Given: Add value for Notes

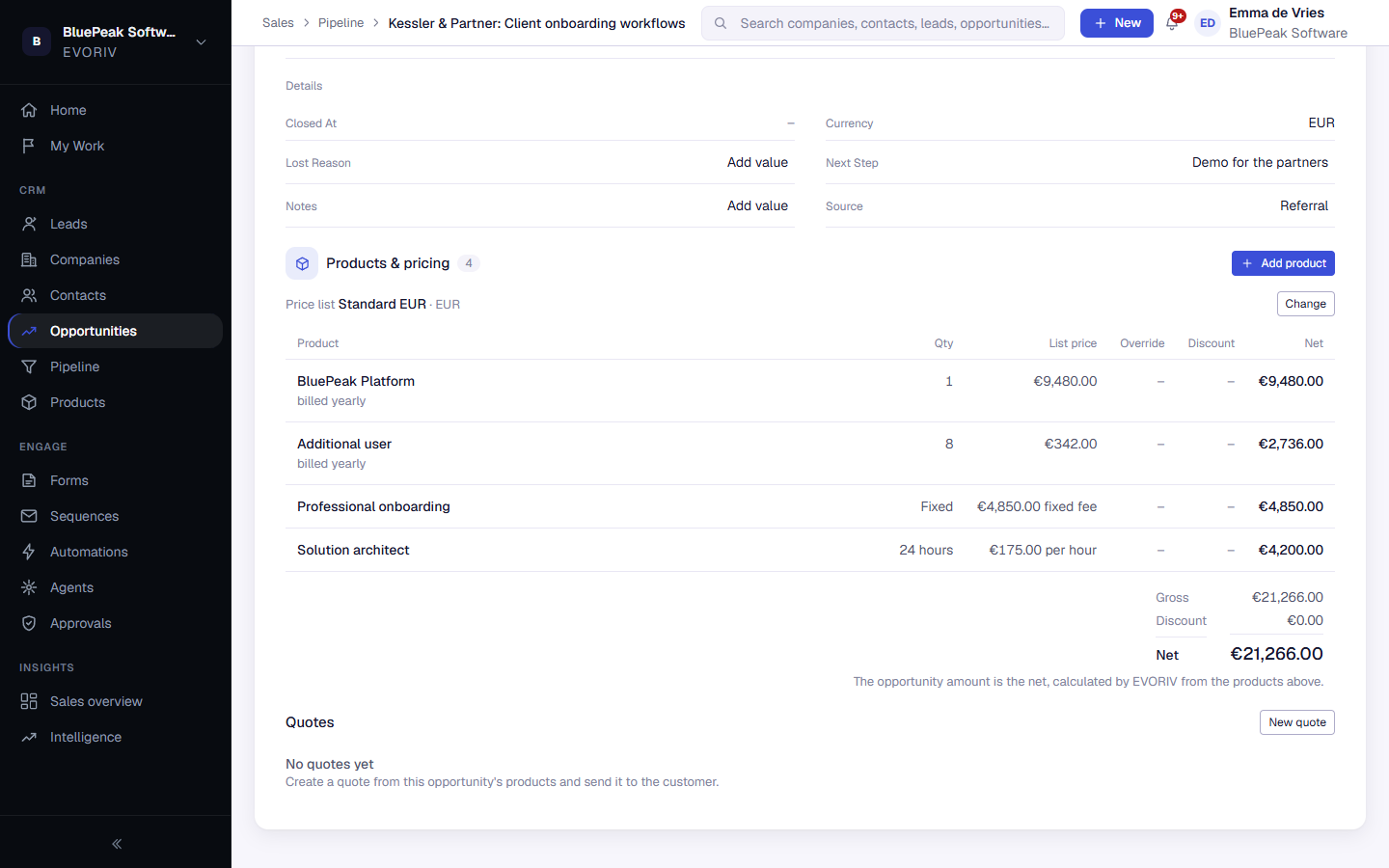Looking at the screenshot, I should 757,205.
